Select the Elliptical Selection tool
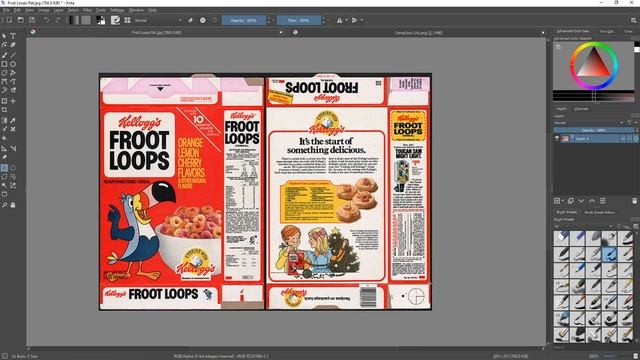Viewport: 640px width, 360px height. [13, 168]
